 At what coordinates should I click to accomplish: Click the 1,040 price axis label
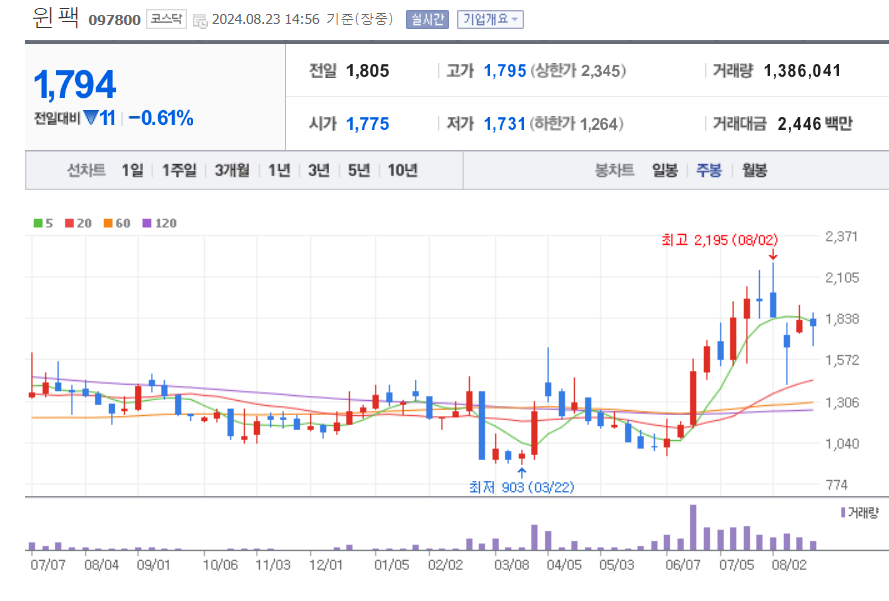(x=841, y=443)
